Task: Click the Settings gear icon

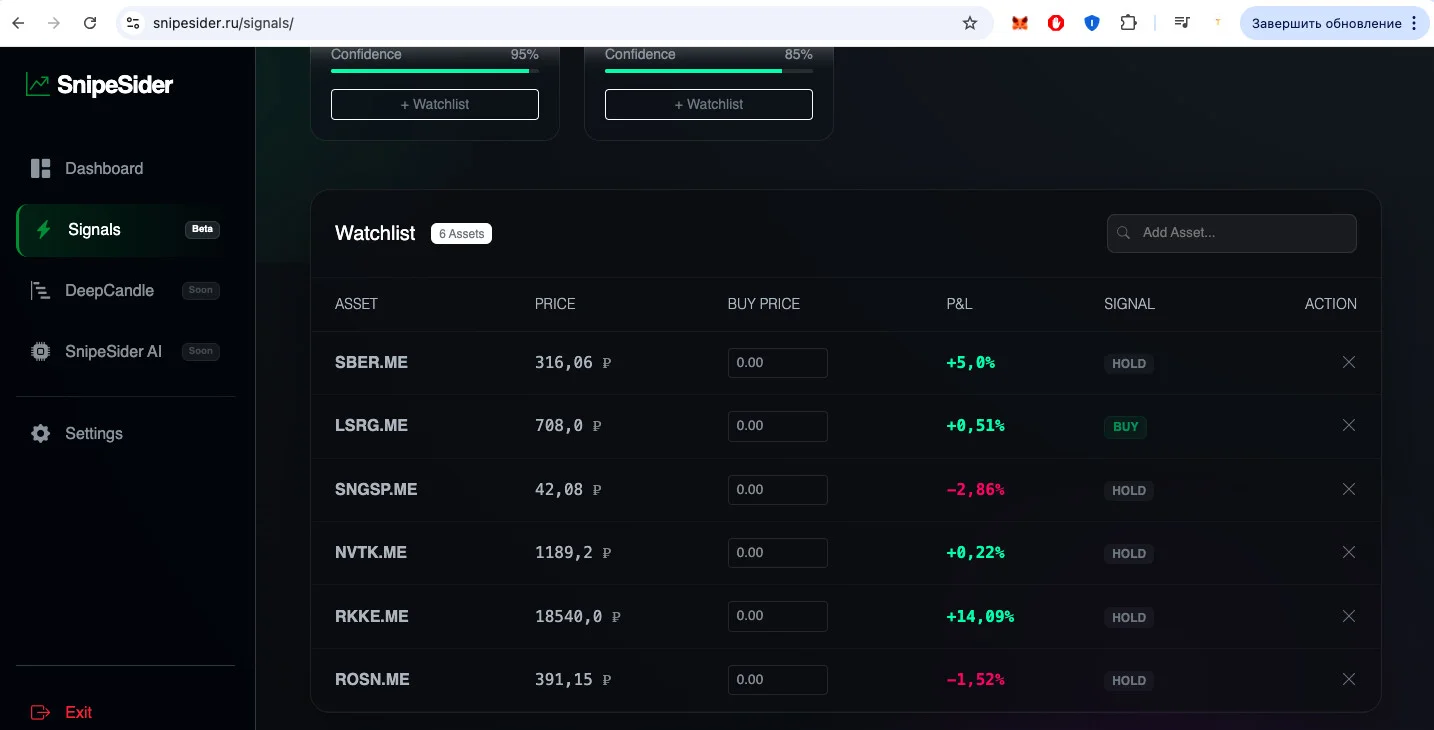Action: click(41, 434)
